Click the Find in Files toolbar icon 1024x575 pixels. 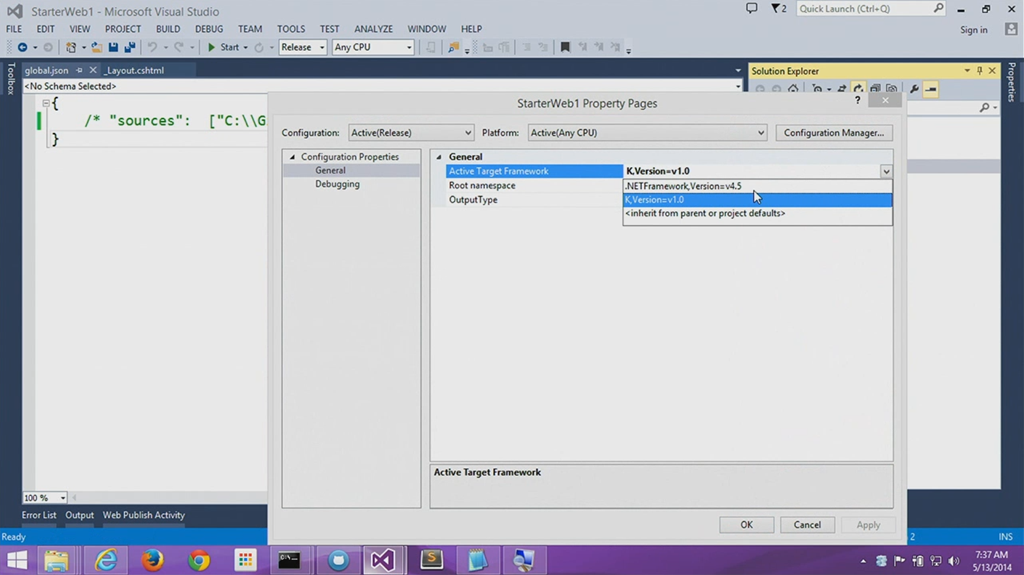[453, 47]
